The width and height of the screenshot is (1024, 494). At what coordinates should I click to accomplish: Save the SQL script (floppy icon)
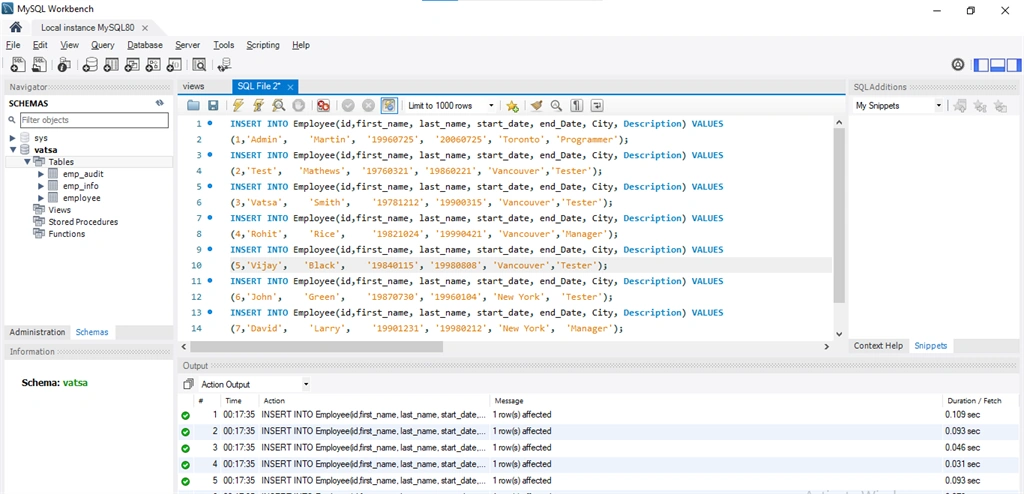click(x=213, y=105)
